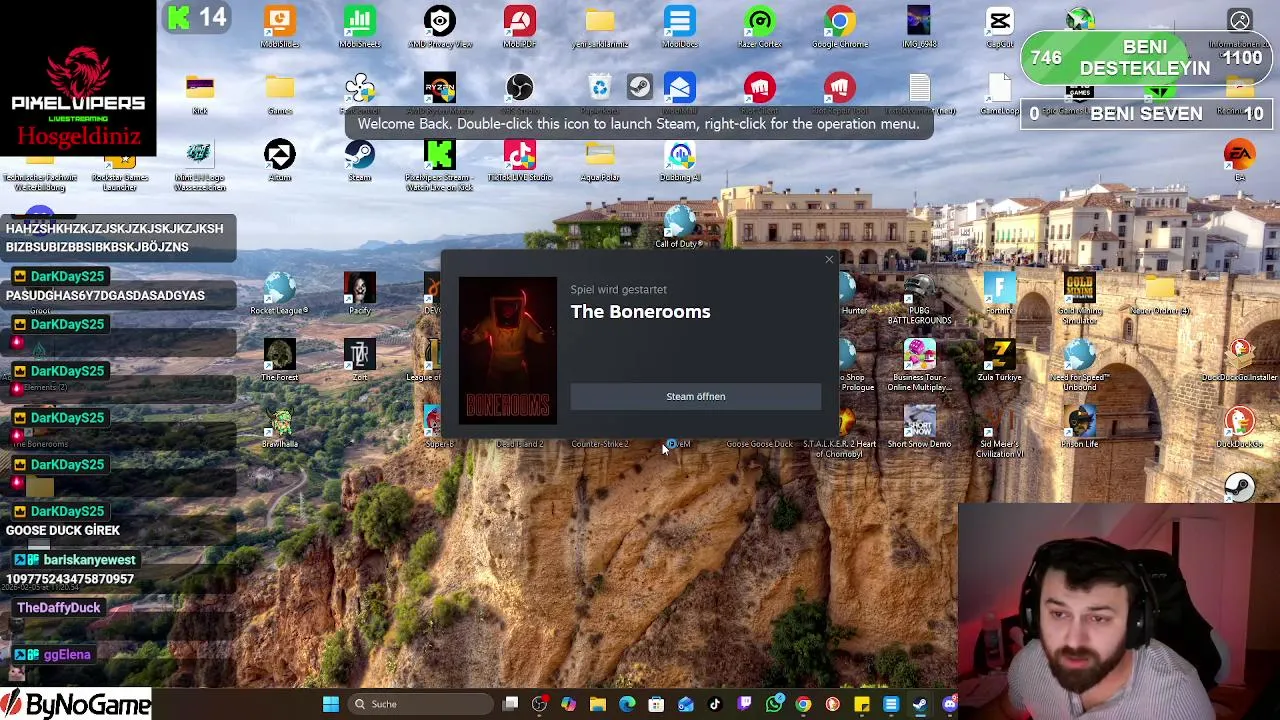This screenshot has width=1280, height=720.
Task: Click the floating Steam icon at right edge
Action: pyautogui.click(x=1239, y=486)
